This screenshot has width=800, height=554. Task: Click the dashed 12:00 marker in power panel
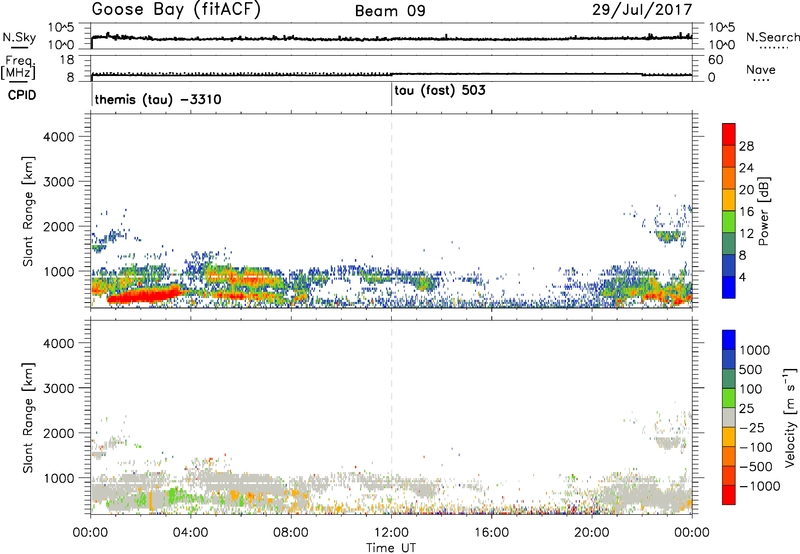[x=391, y=211]
